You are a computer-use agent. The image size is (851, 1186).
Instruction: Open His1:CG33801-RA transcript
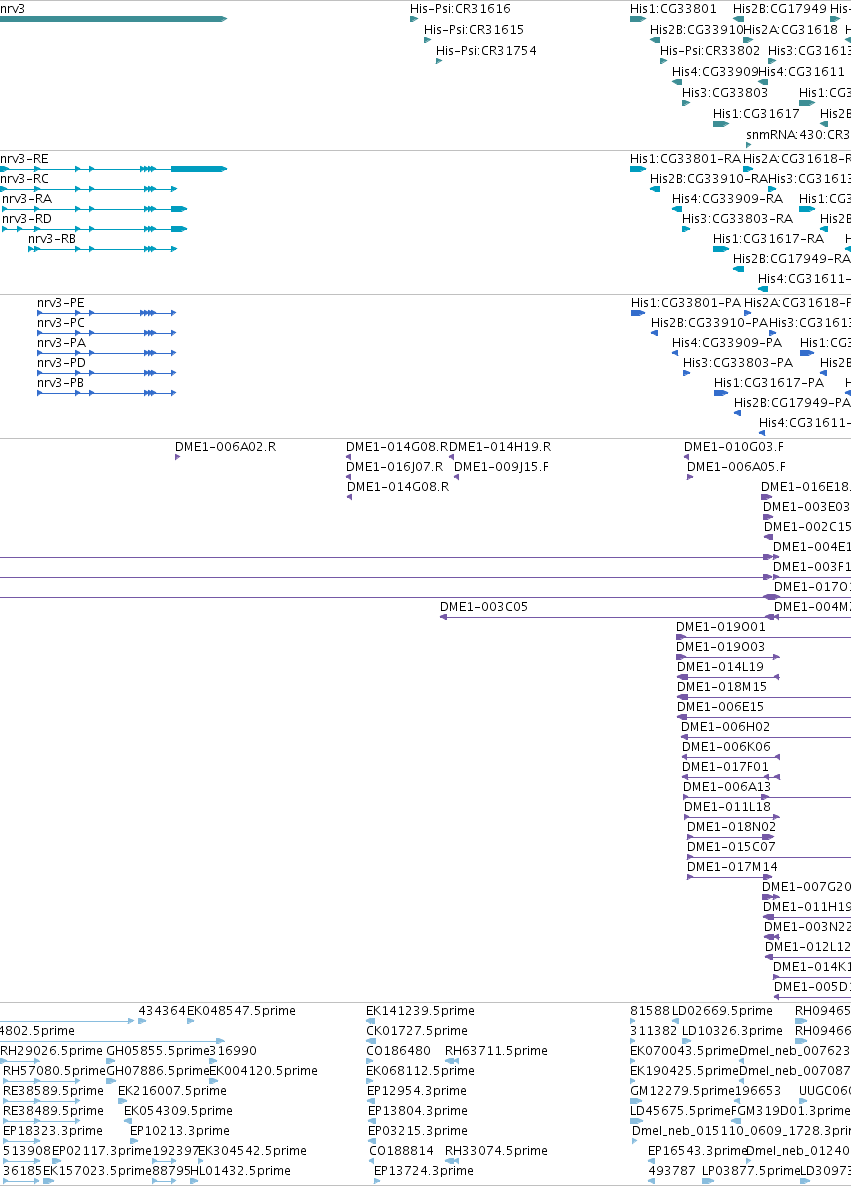click(685, 159)
